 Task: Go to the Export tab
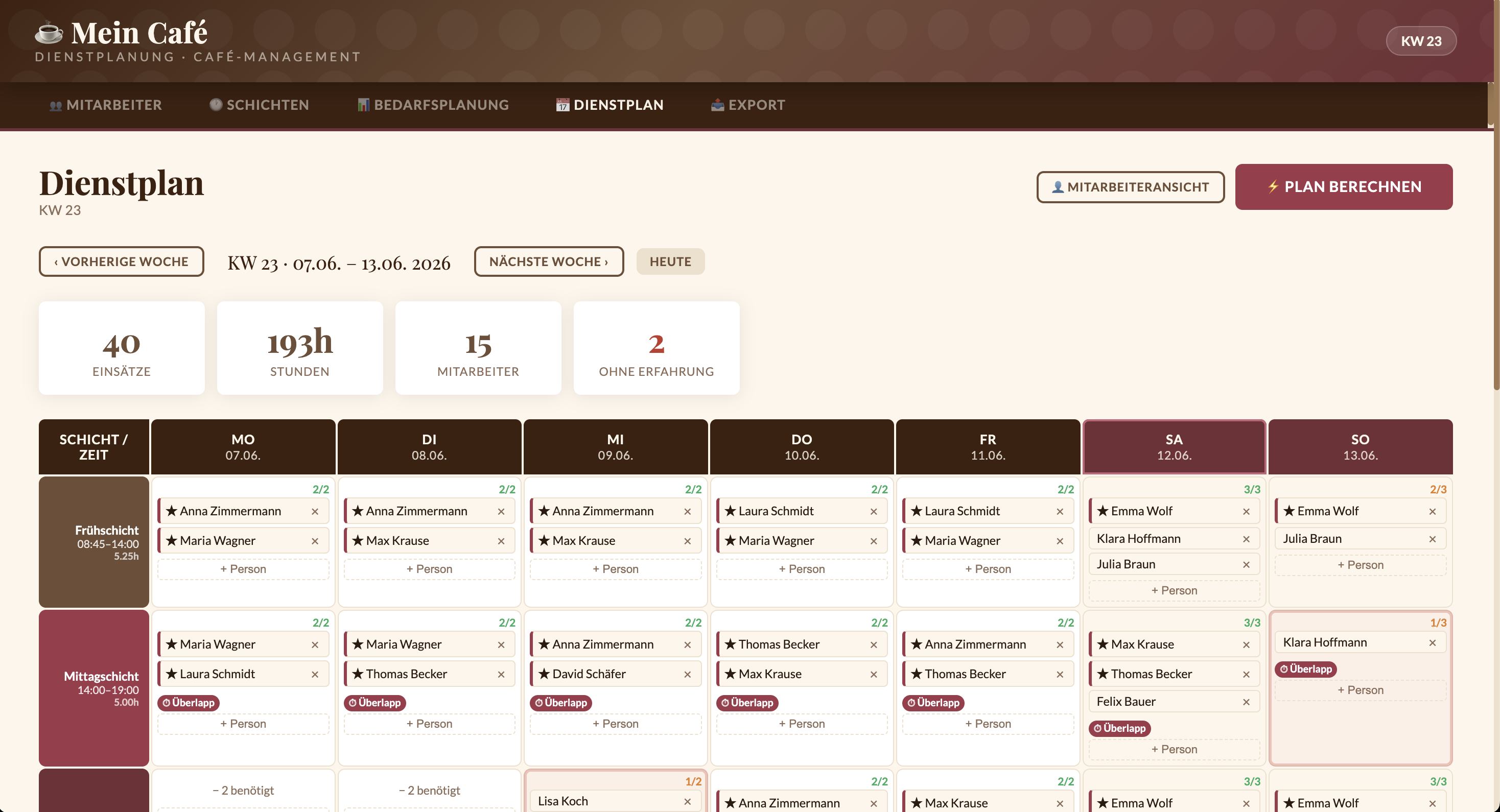747,105
